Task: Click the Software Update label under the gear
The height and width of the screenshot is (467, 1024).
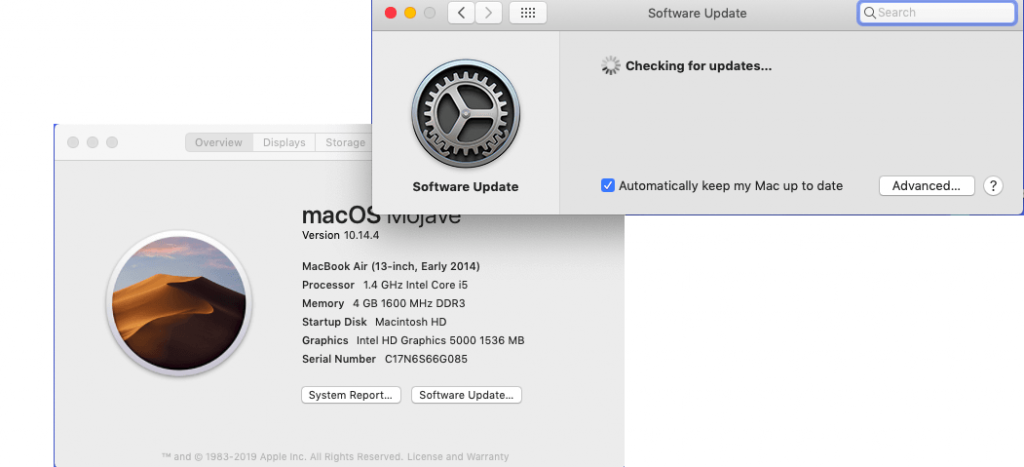Action: point(466,187)
